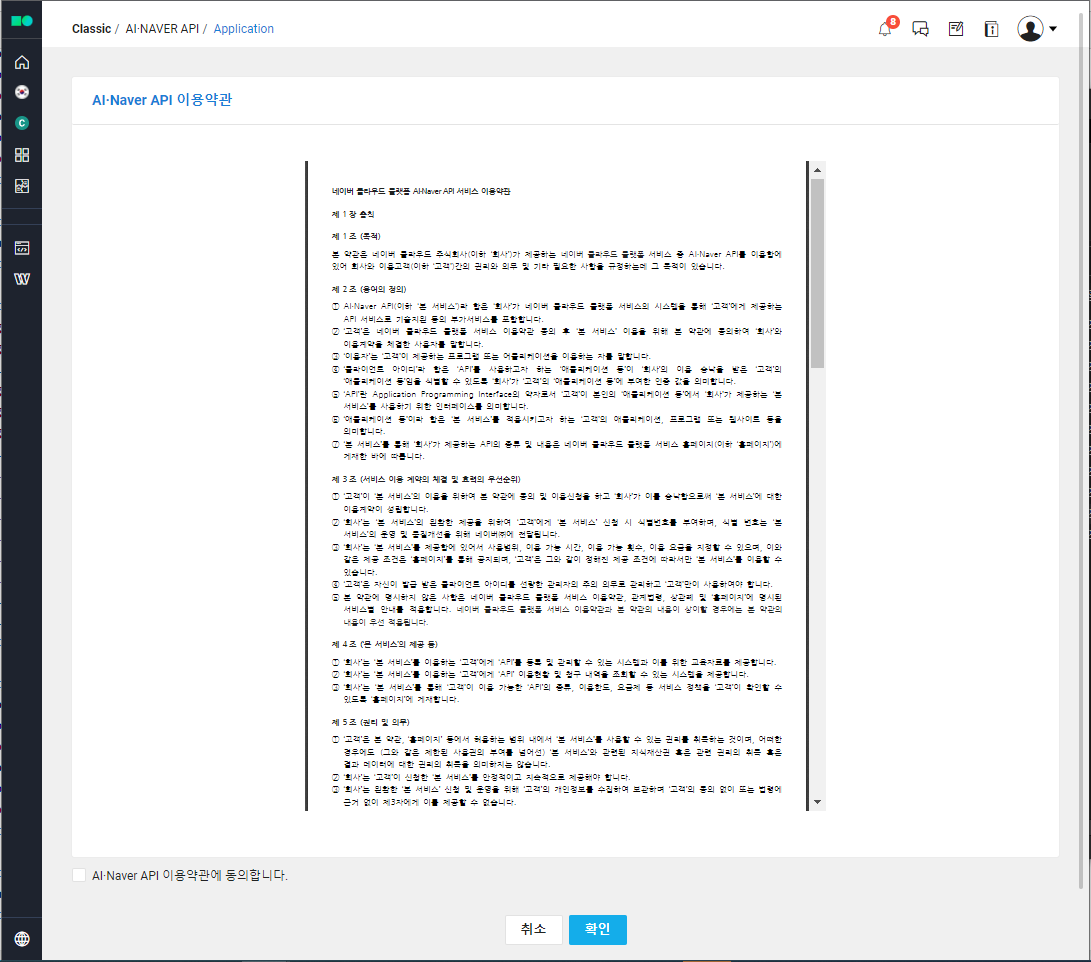This screenshot has width=1091, height=962.
Task: Open the services grid icon
Action: click(22, 154)
